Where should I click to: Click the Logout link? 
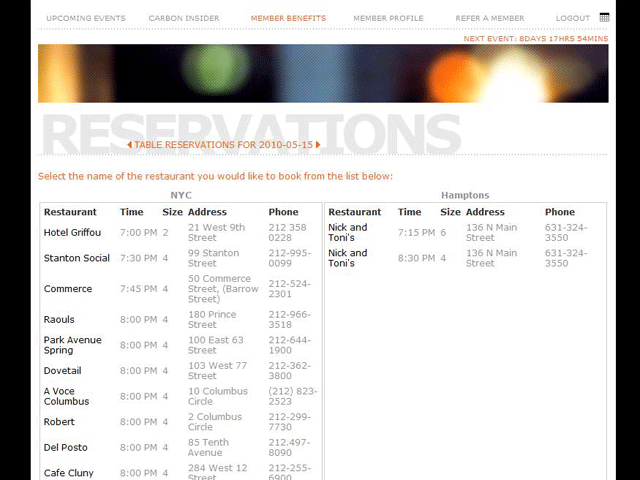point(573,18)
